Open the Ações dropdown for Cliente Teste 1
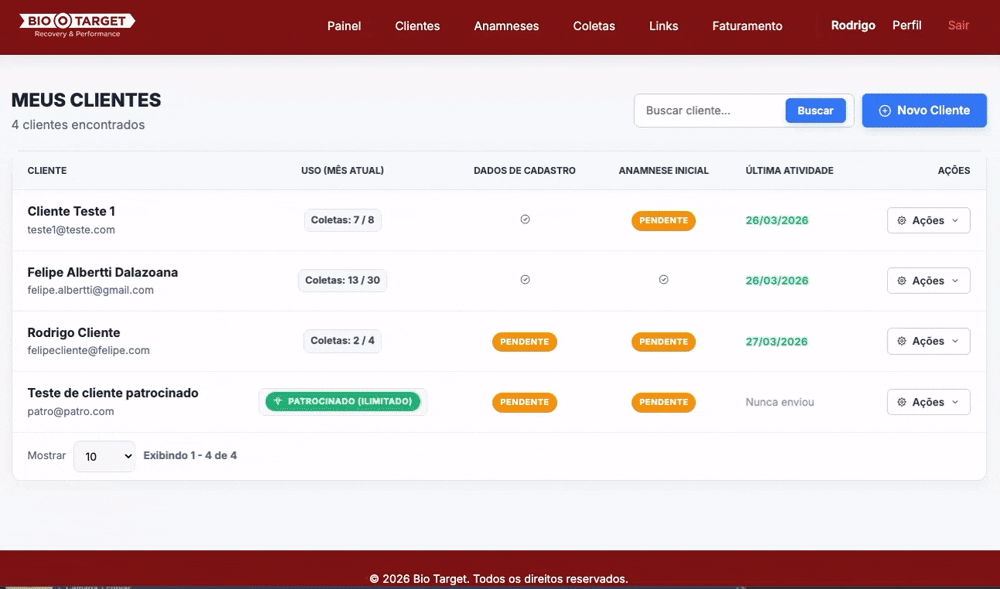 [x=928, y=220]
